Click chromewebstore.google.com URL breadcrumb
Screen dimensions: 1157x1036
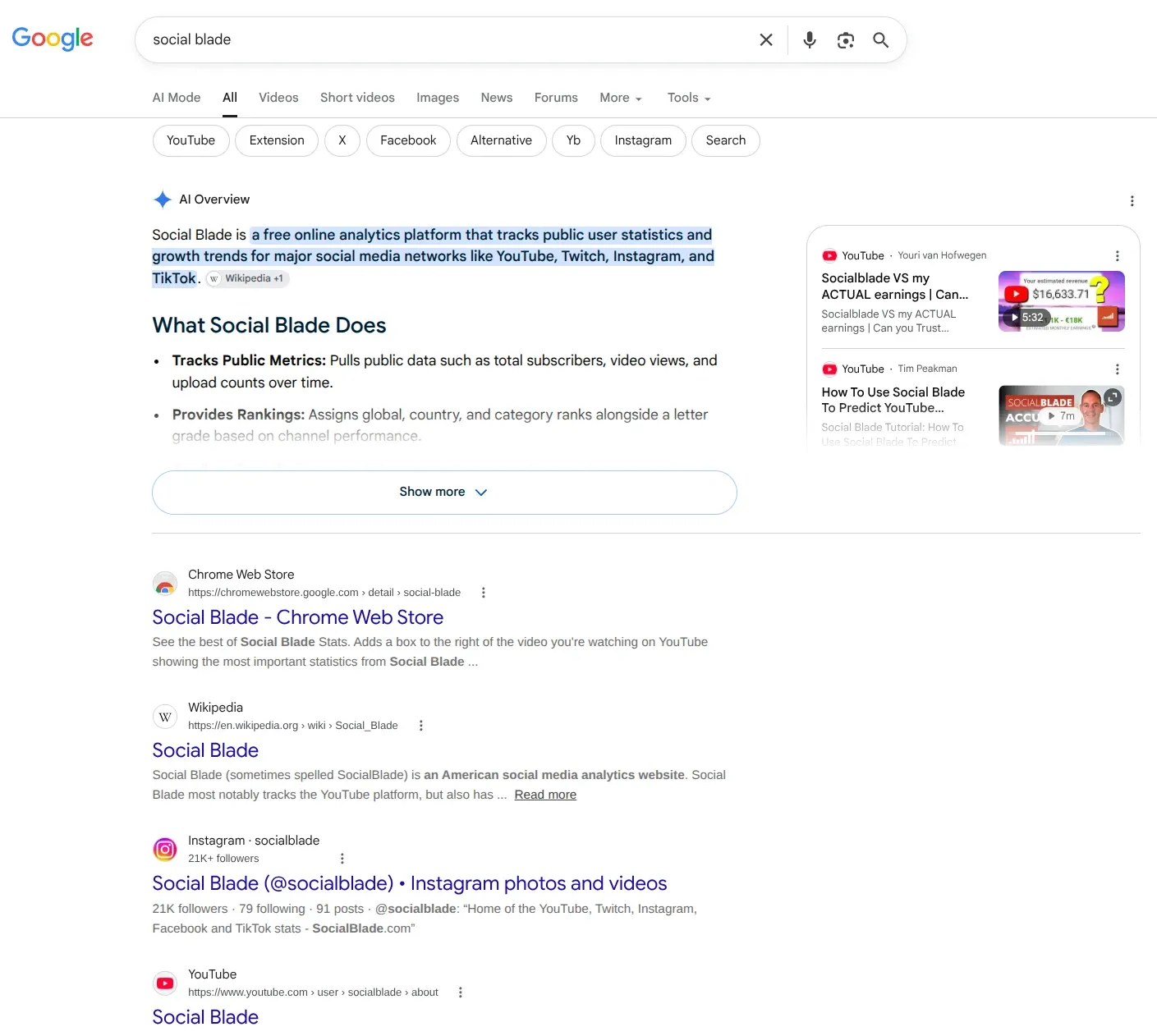pos(324,593)
